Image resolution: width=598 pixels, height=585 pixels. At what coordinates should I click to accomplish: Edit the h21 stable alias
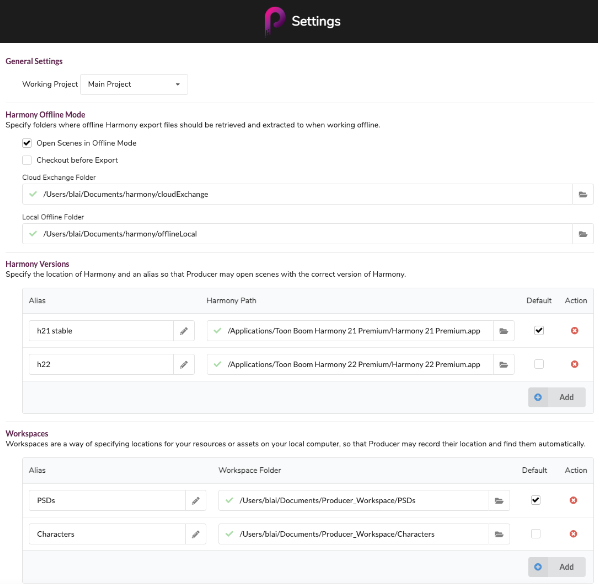tap(184, 331)
